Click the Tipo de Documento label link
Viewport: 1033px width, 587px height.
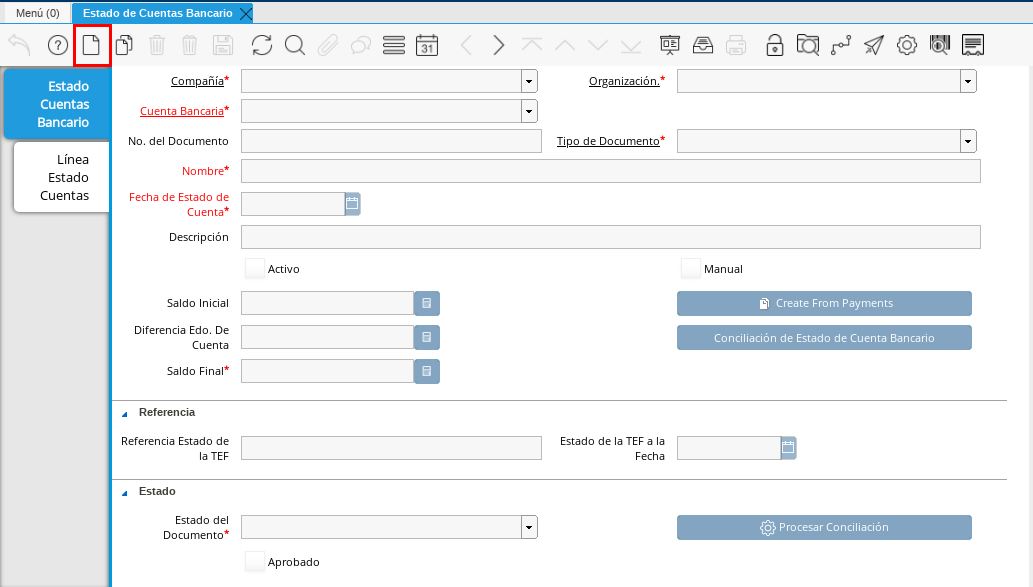point(608,141)
